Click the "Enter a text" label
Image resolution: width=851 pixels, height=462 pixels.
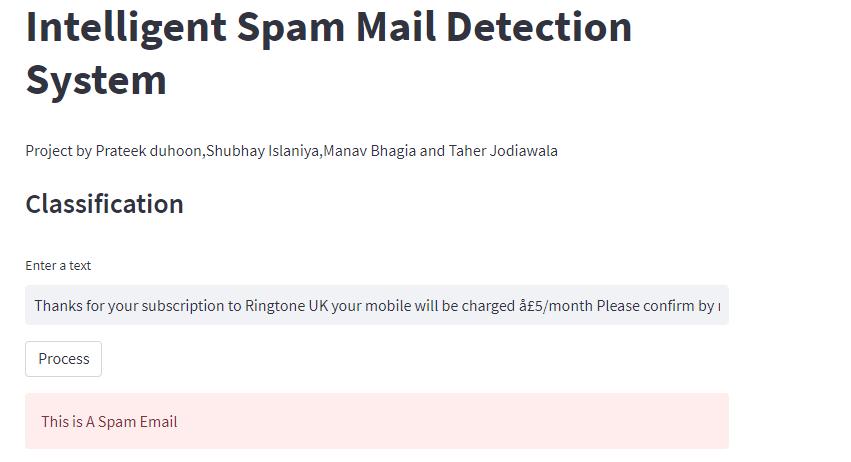(58, 265)
